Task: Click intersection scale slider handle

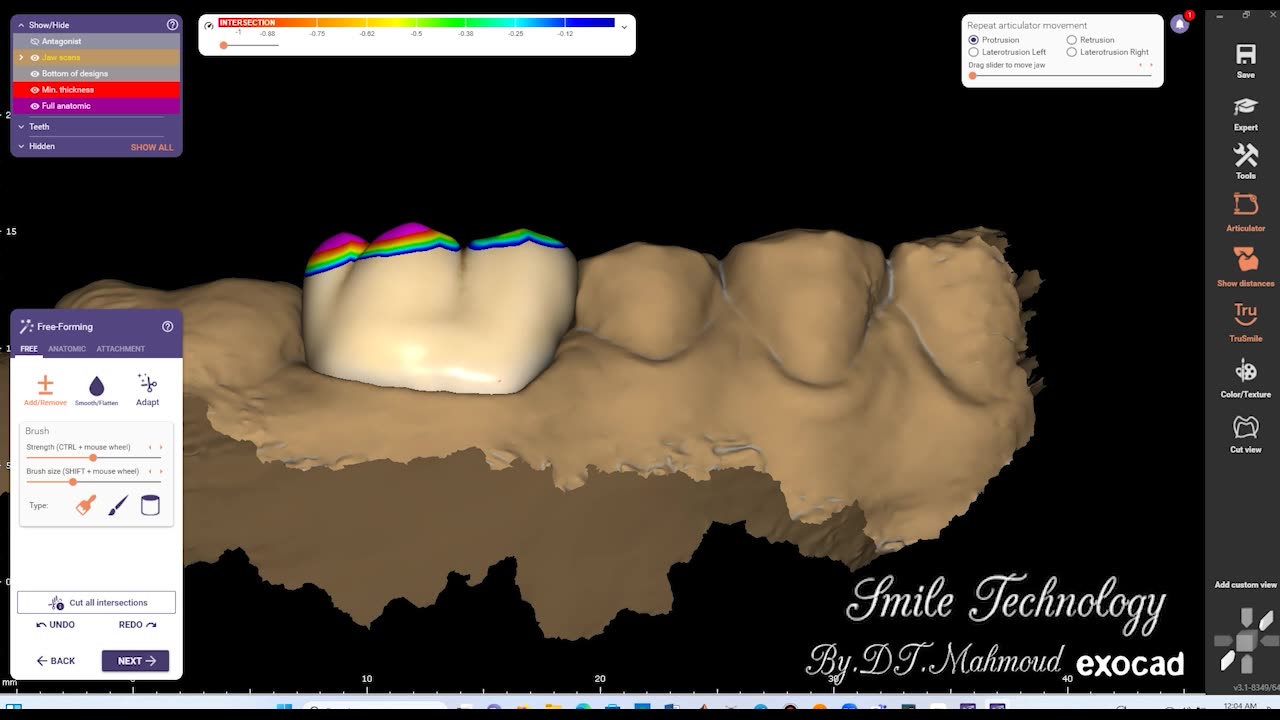Action: [223, 45]
